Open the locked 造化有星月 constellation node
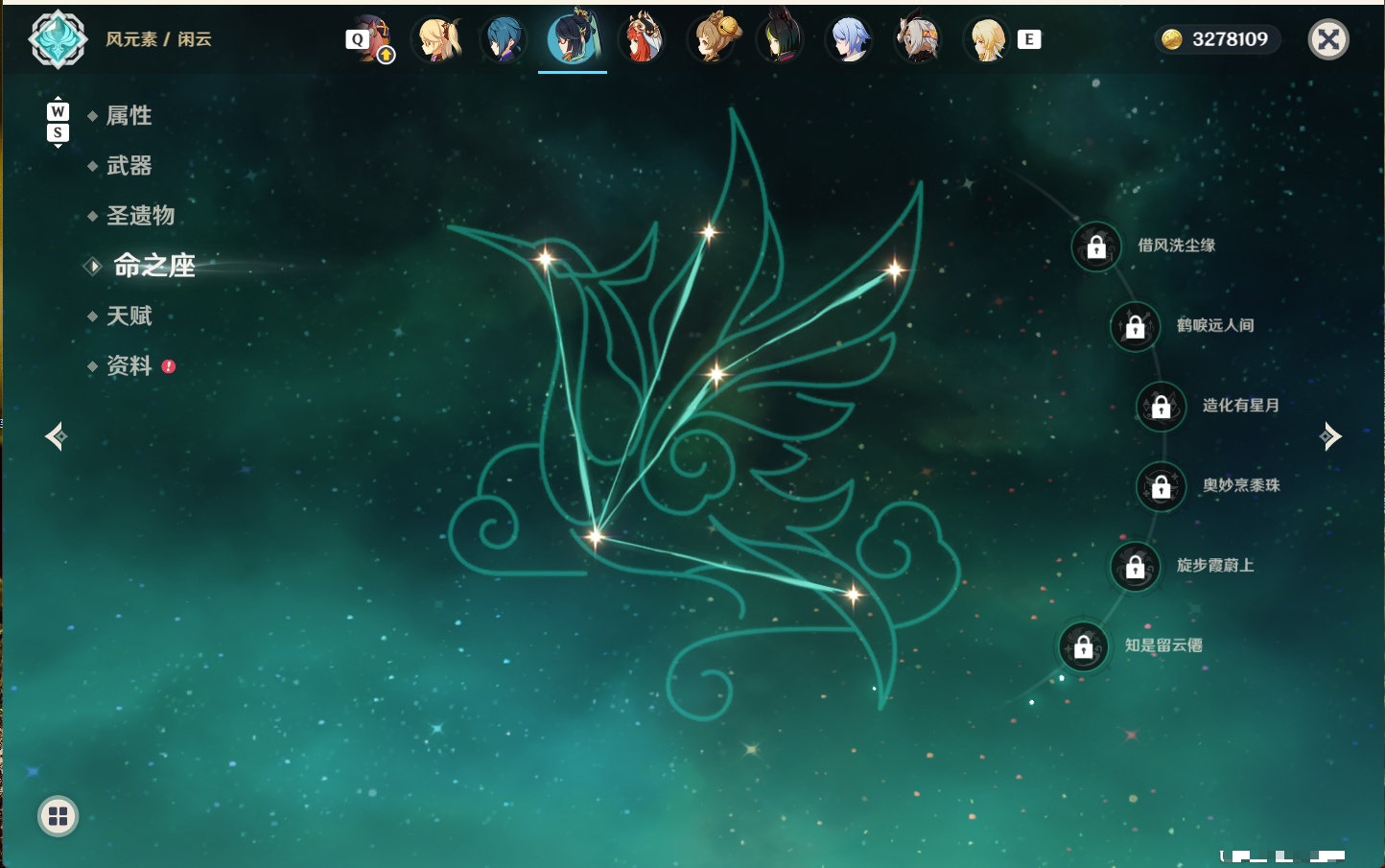1385x868 pixels. coord(1162,407)
